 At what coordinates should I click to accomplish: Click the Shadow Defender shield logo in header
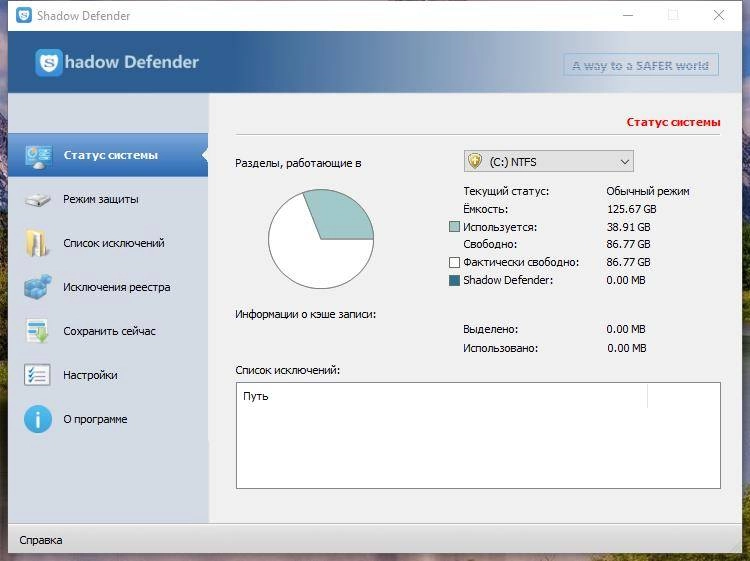click(49, 63)
